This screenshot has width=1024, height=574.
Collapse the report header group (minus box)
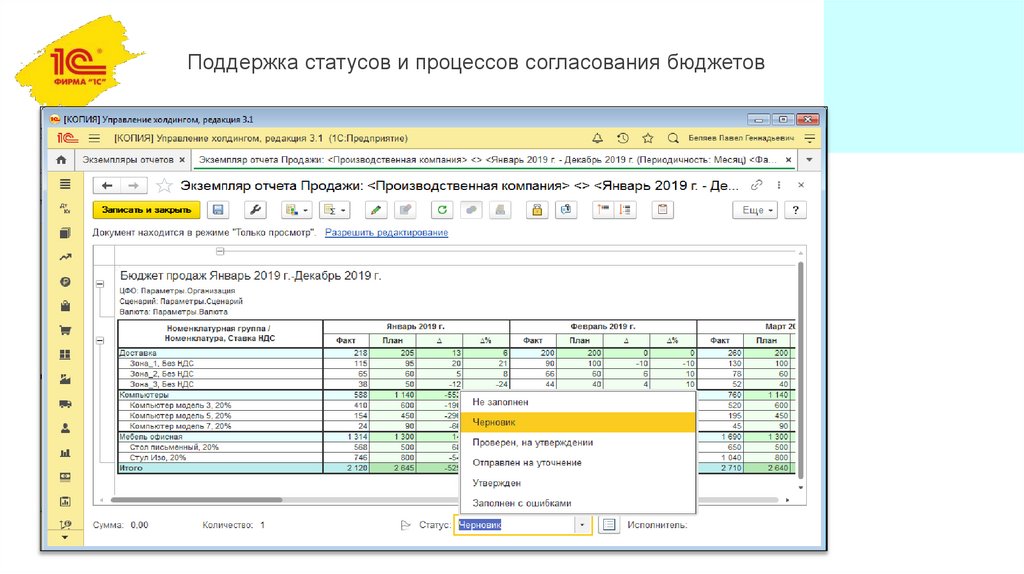pos(99,284)
